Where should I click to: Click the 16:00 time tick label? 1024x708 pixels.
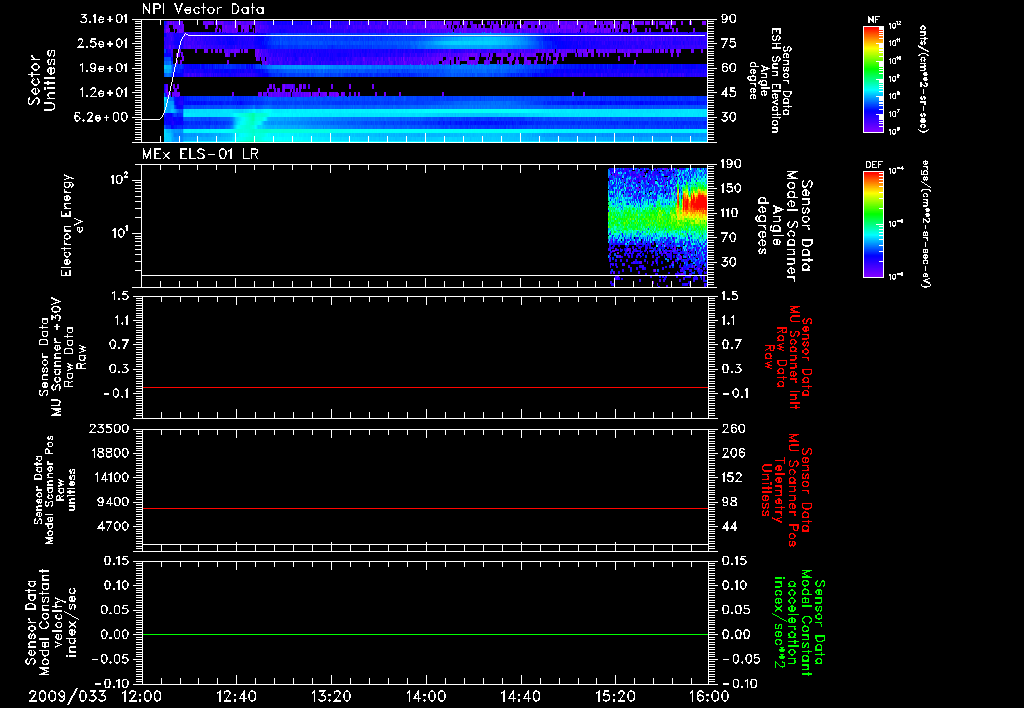click(x=709, y=696)
